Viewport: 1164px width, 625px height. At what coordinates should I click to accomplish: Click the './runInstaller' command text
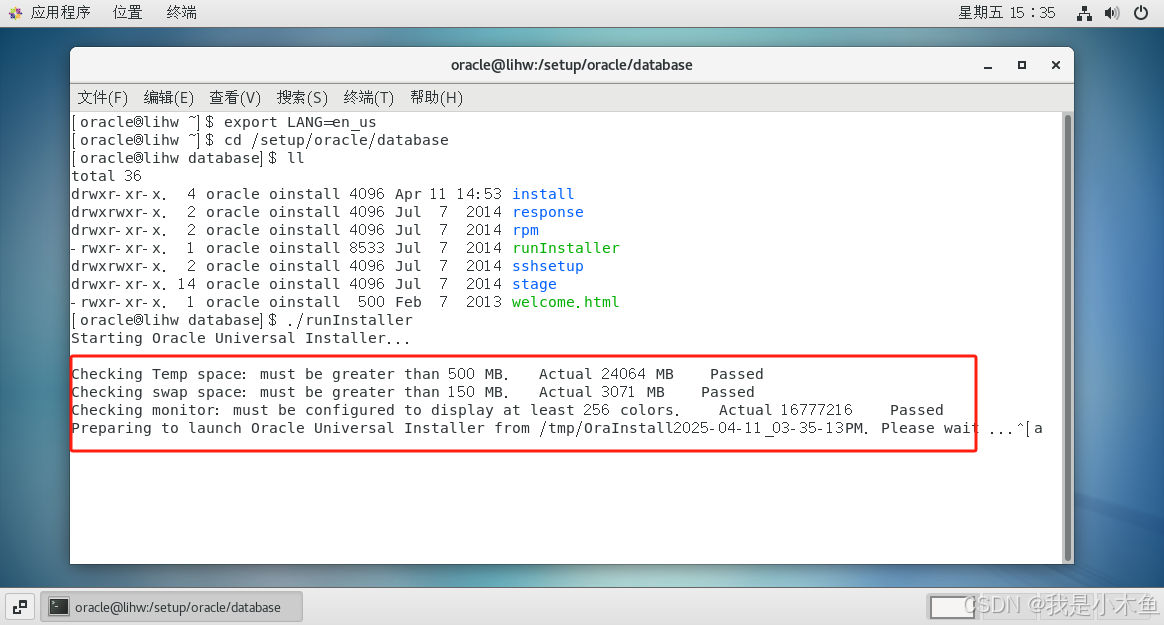point(349,320)
